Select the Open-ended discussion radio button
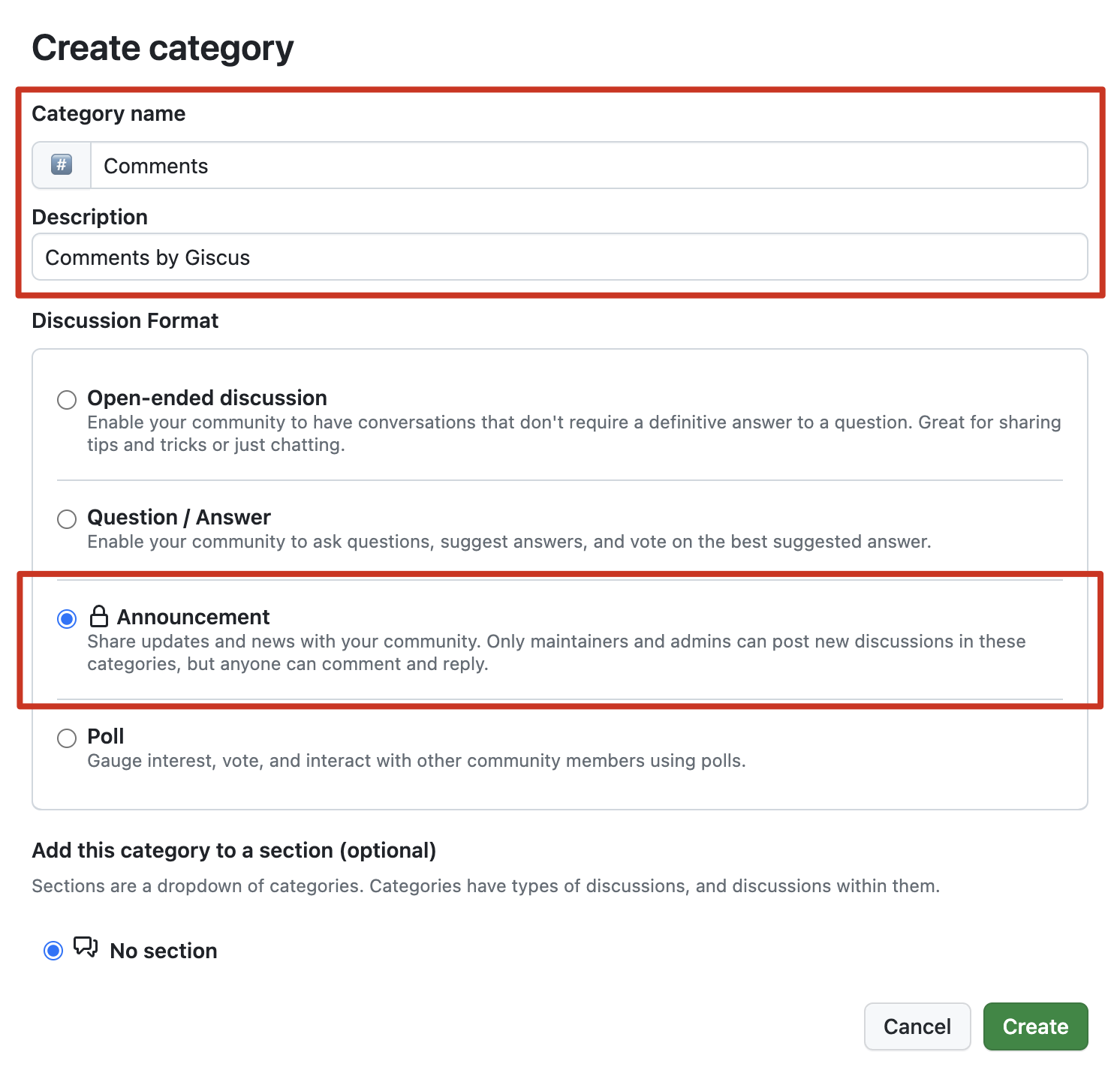The width and height of the screenshot is (1120, 1085). 67,400
